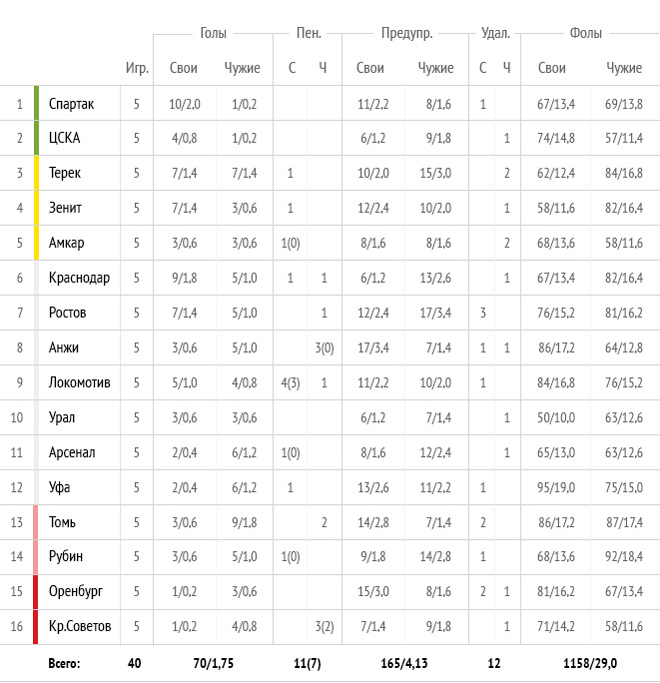Click the Голы group header
The height and width of the screenshot is (683, 660).
(213, 33)
